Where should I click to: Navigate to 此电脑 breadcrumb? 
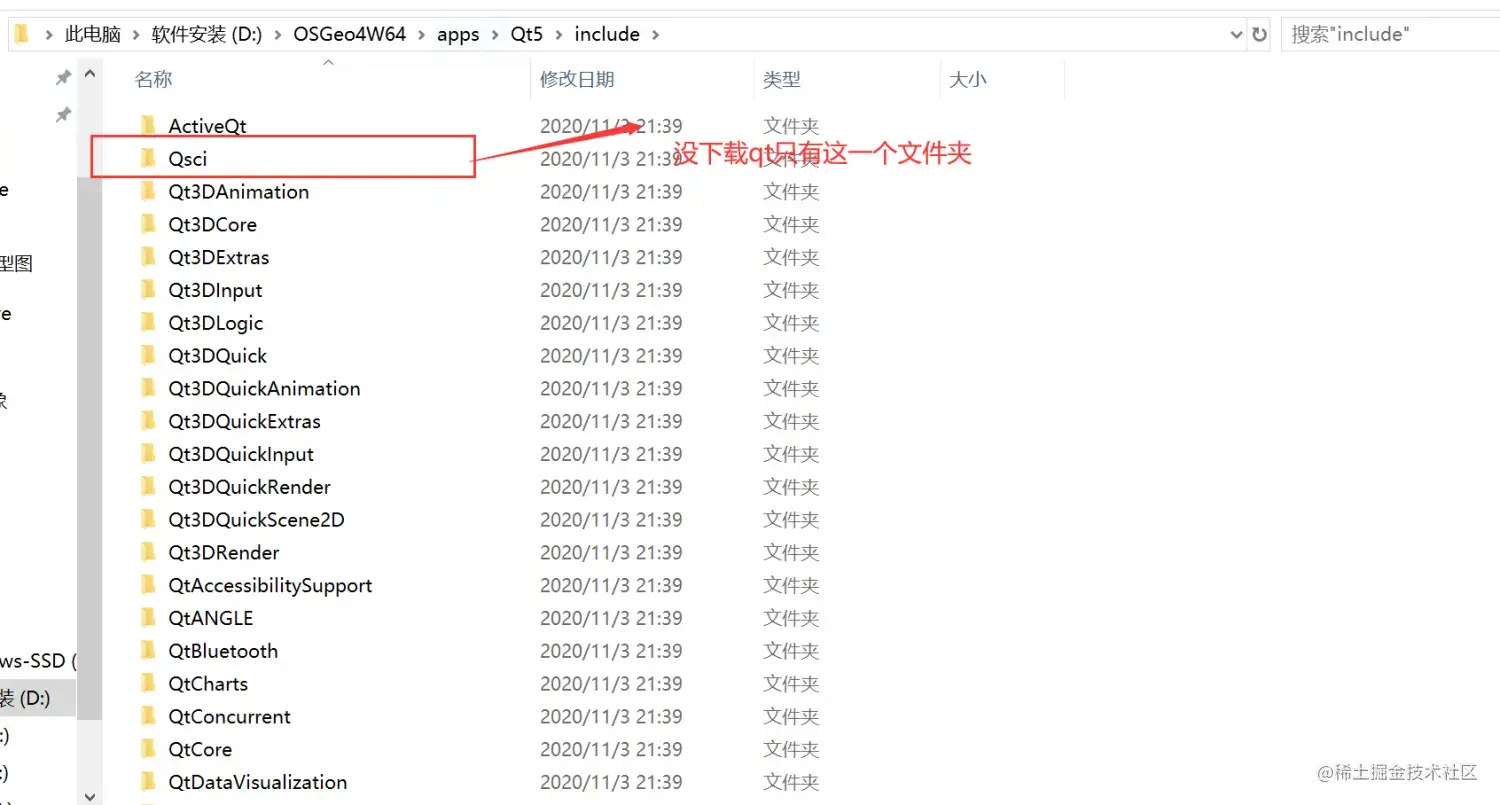click(93, 34)
